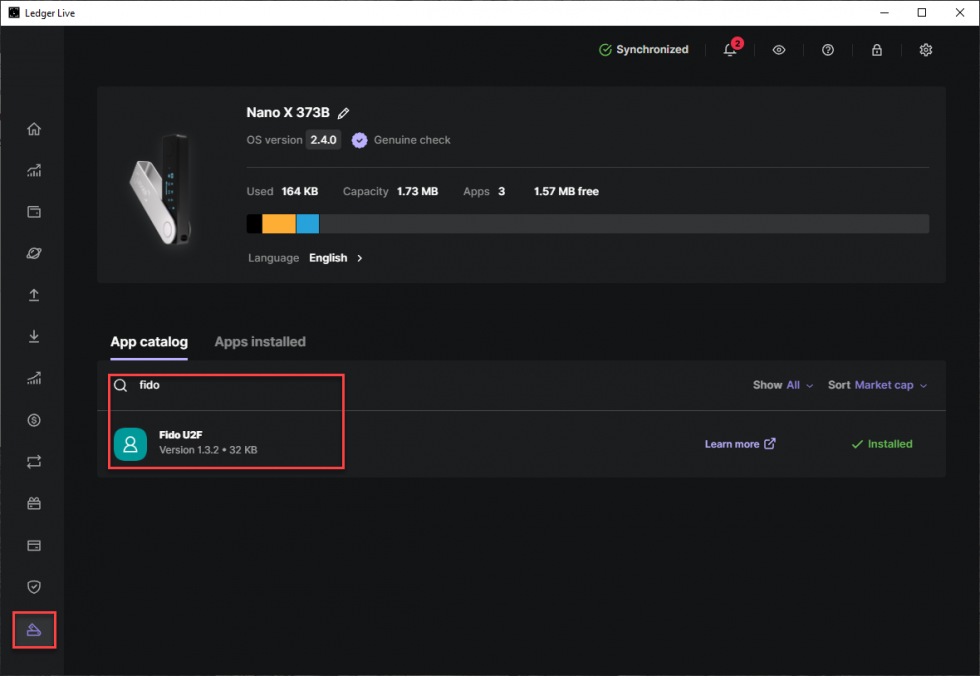The width and height of the screenshot is (980, 676).
Task: Open the Swap arrows icon in sidebar
Action: (34, 462)
